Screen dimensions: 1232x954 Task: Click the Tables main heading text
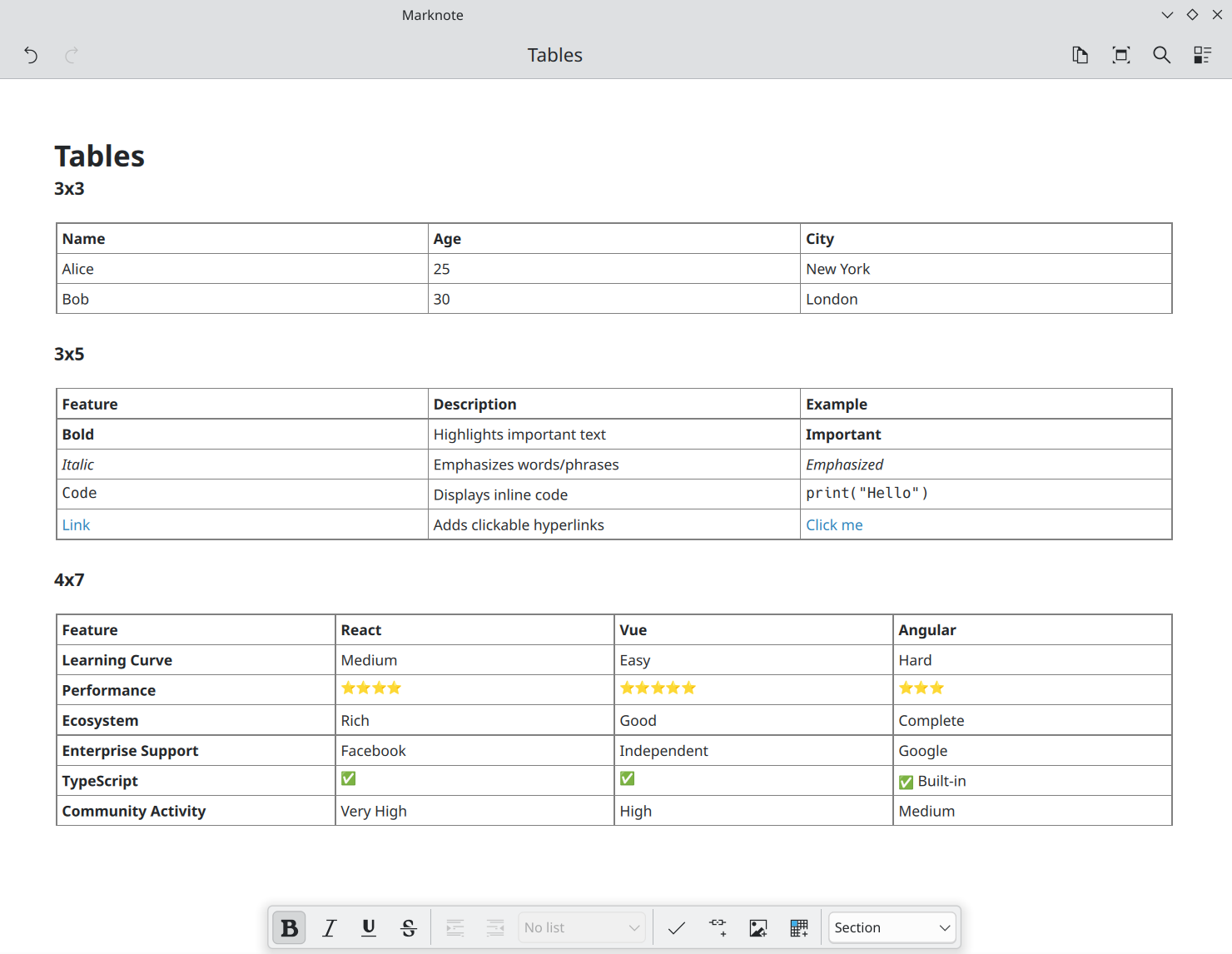[x=100, y=157]
